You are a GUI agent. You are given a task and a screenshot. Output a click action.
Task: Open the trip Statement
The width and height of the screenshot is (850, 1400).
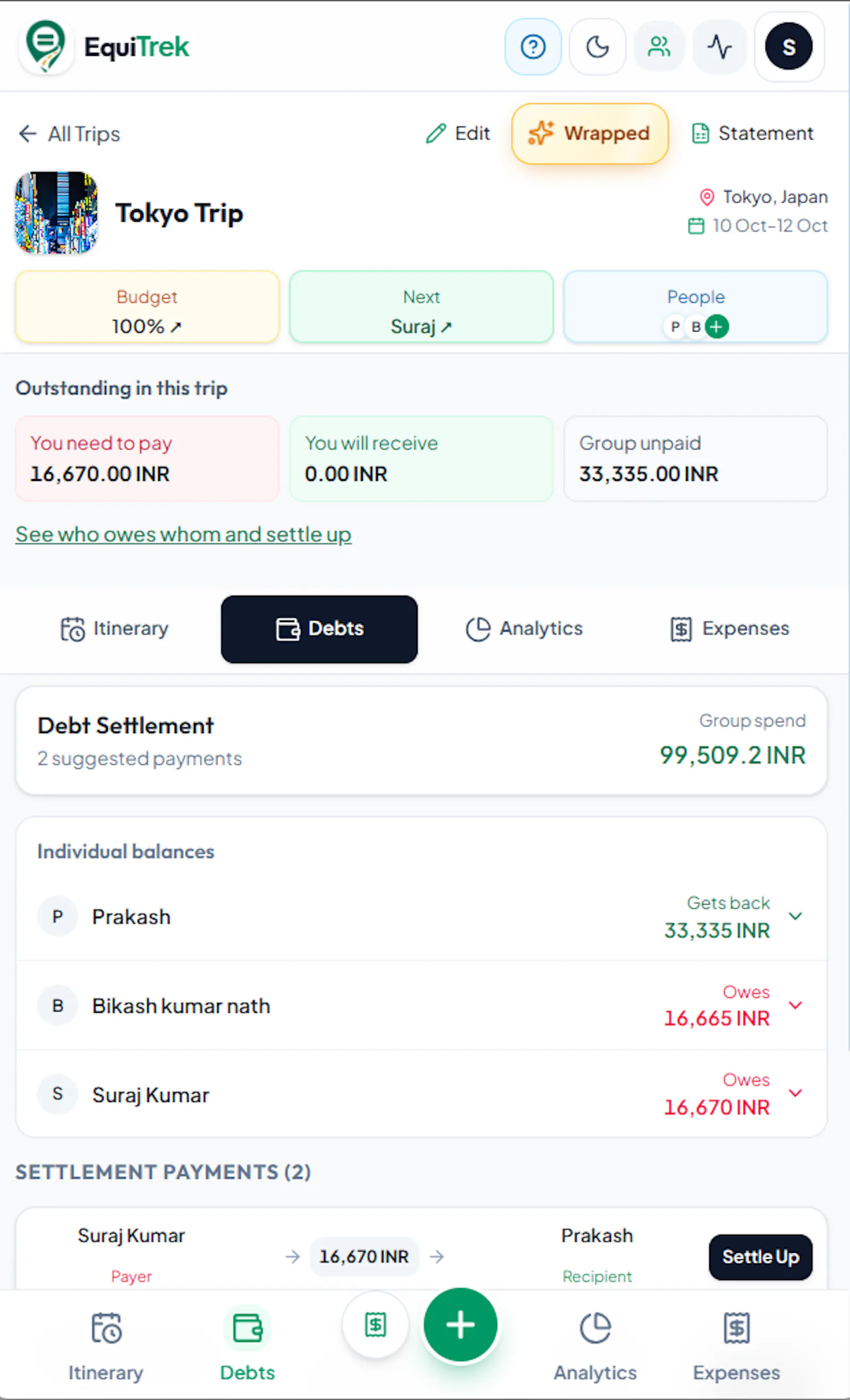752,133
